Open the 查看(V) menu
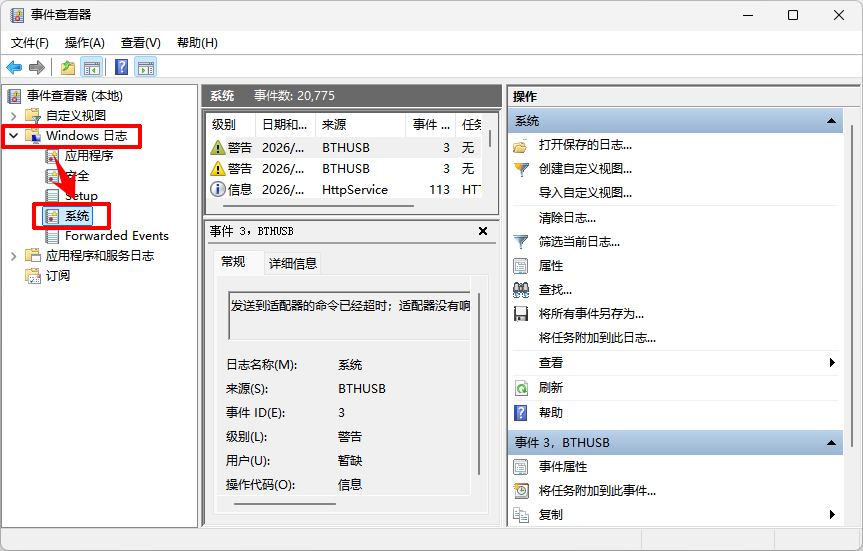 coord(140,43)
